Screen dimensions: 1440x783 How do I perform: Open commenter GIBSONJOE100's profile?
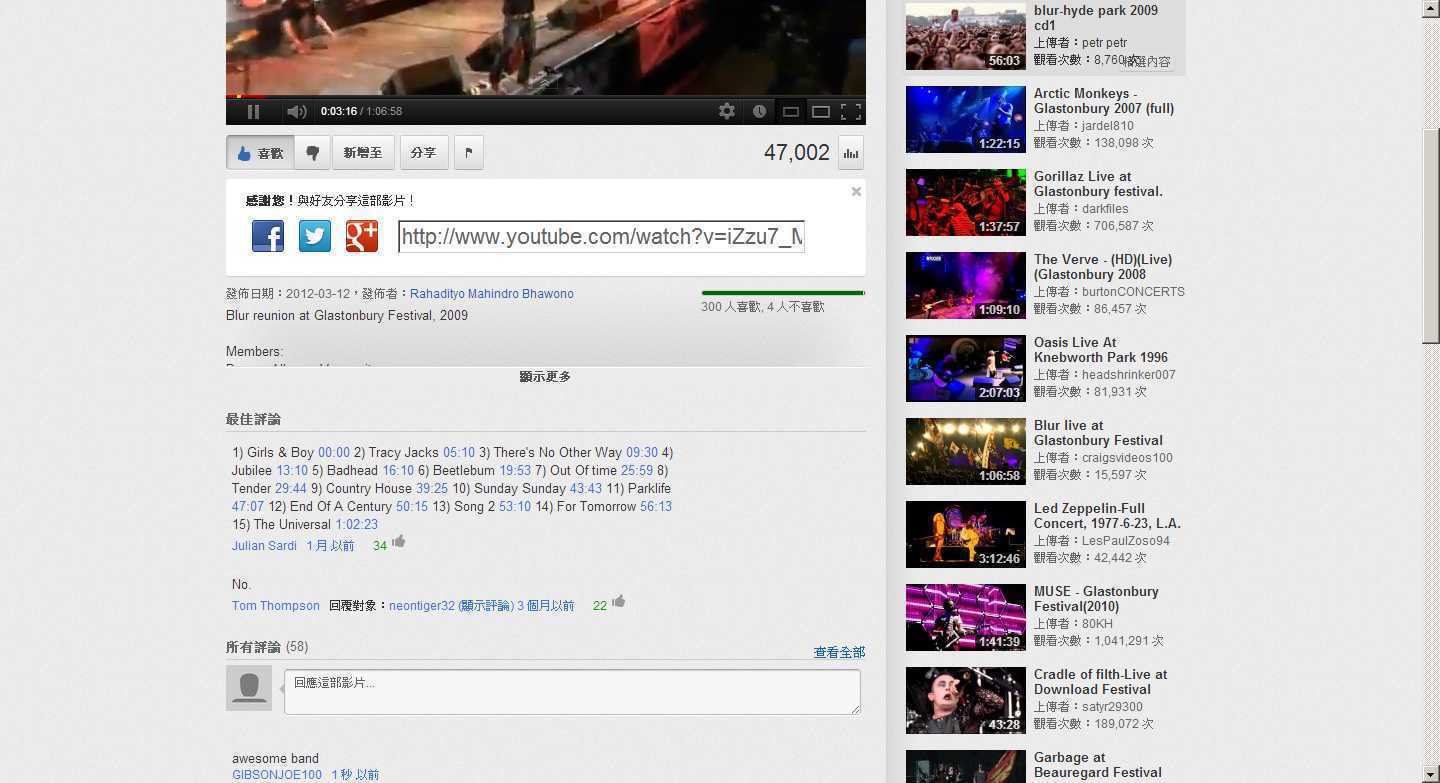pos(277,775)
